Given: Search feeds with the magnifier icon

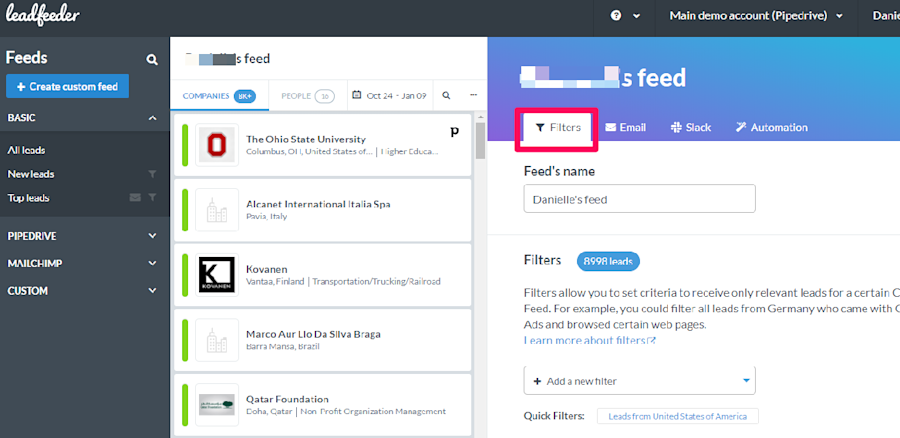Looking at the screenshot, I should pyautogui.click(x=152, y=59).
